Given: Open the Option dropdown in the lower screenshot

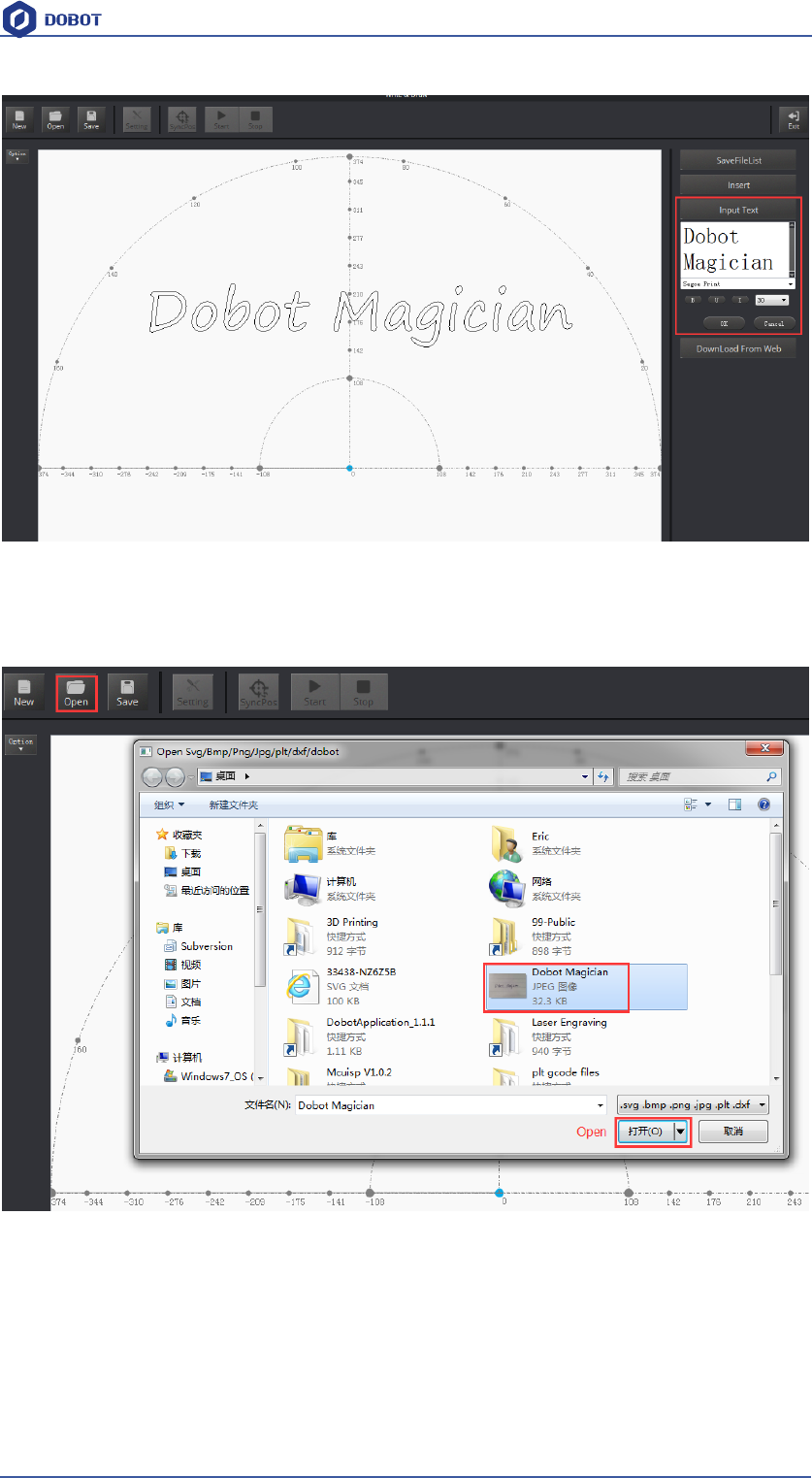Looking at the screenshot, I should [x=20, y=744].
